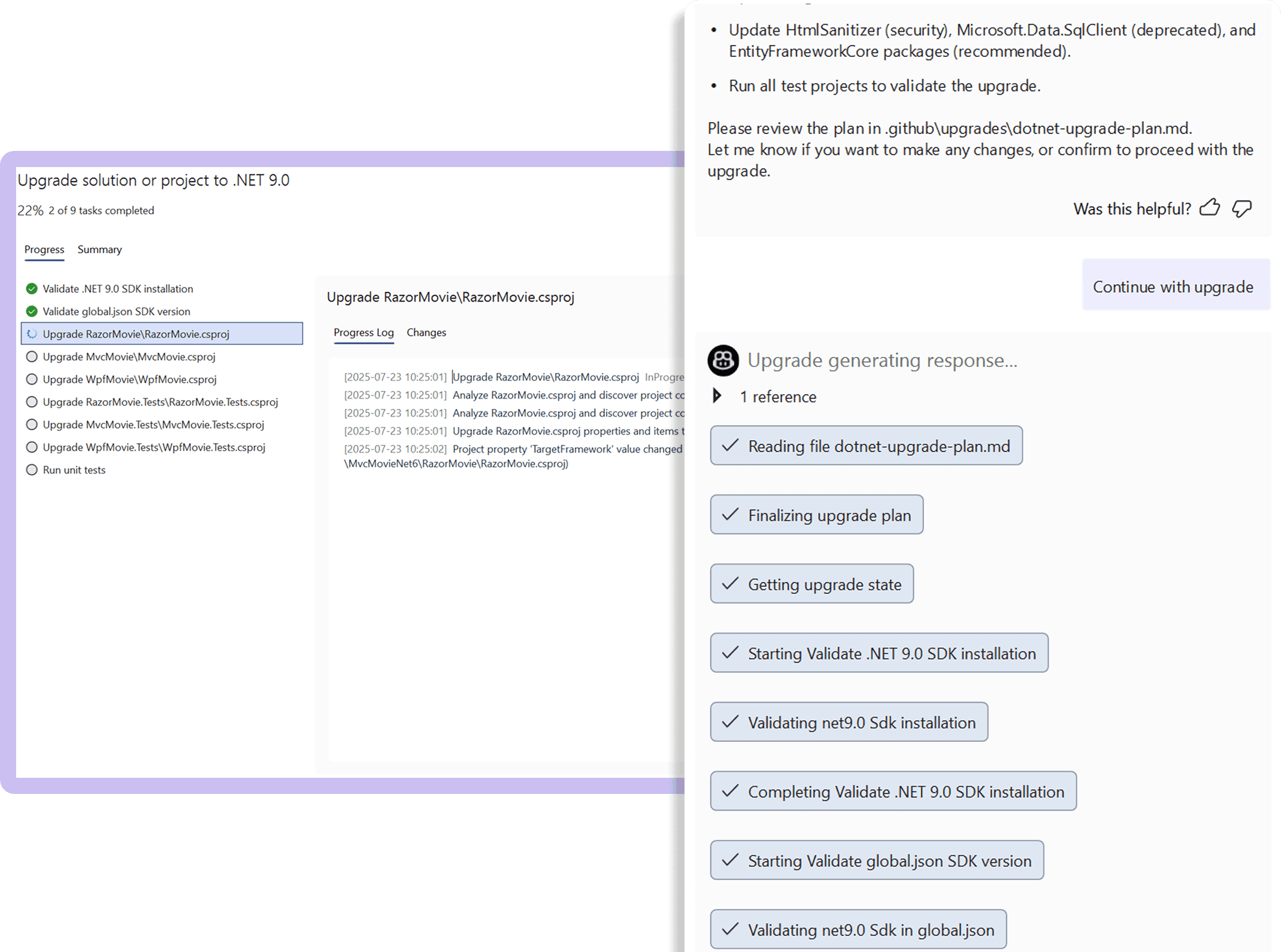Expand the Validating net9.0 Sdk installation step
1281x952 pixels.
(849, 722)
